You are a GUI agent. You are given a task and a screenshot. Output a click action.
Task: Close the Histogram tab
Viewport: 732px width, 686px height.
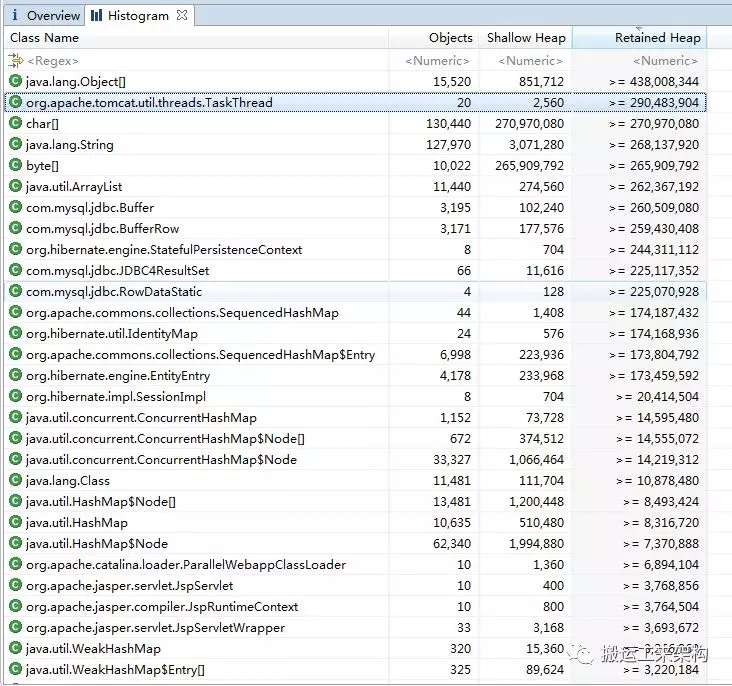[182, 15]
